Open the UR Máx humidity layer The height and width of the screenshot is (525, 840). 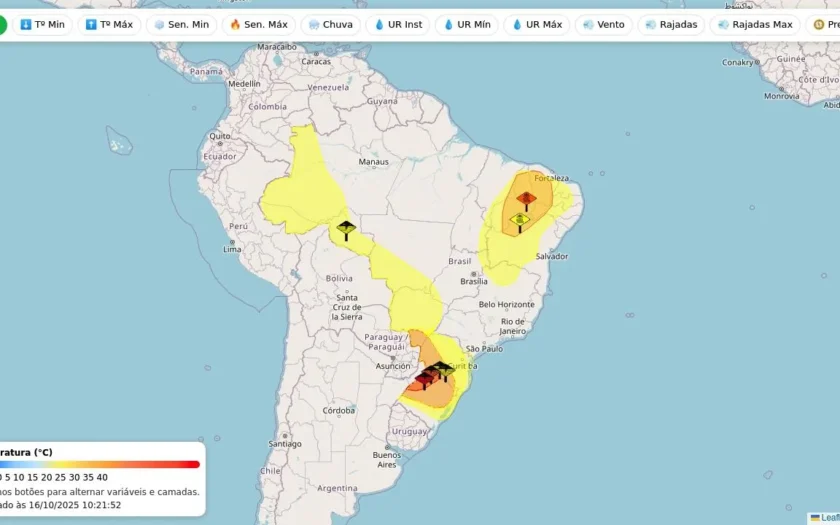(537, 25)
